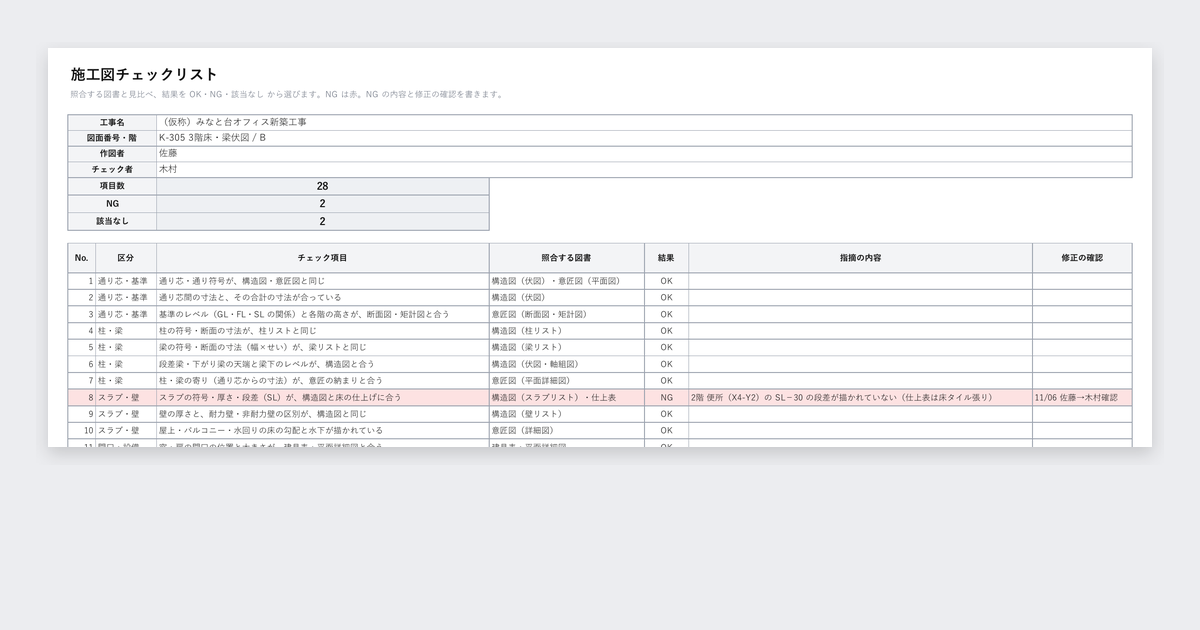Select the 指摘の内容 column header
This screenshot has width=1200, height=630.
861,258
